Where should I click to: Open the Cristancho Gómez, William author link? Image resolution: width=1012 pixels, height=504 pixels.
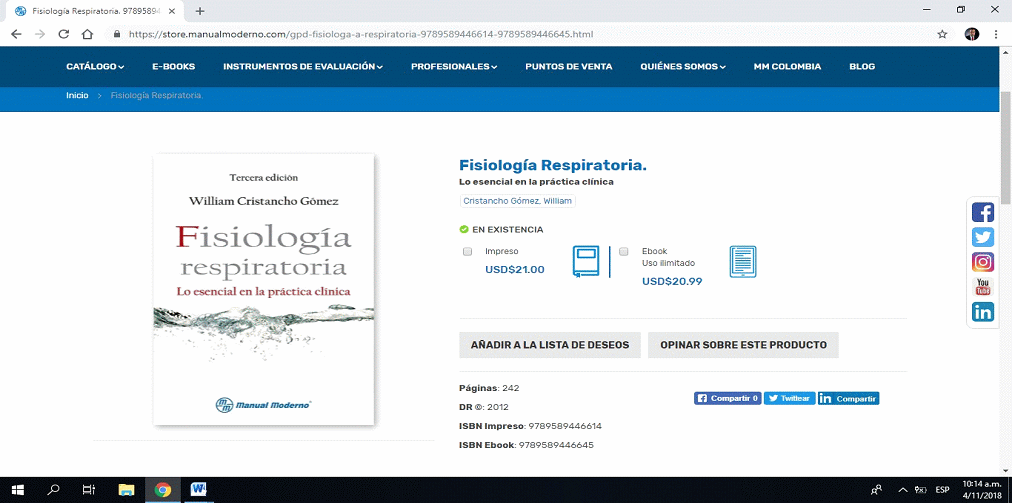pyautogui.click(x=517, y=201)
